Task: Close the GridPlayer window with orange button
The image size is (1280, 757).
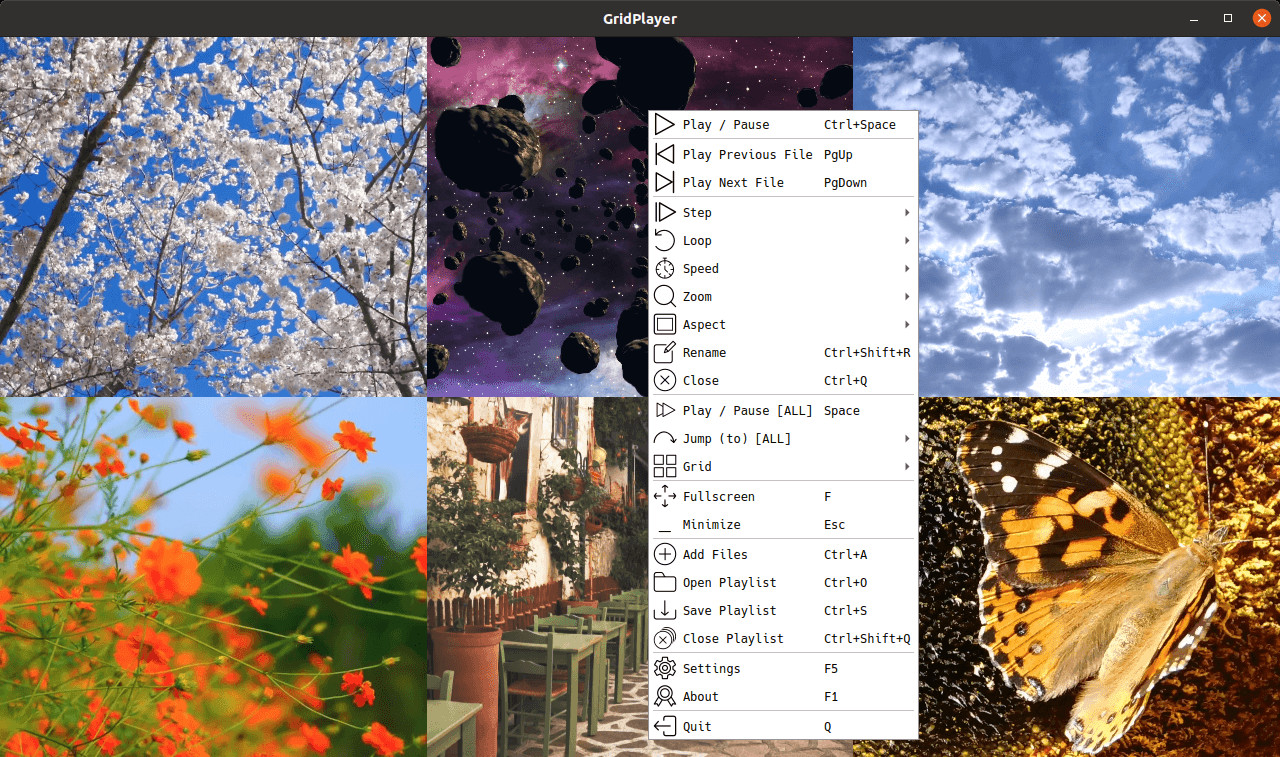Action: 1261,18
